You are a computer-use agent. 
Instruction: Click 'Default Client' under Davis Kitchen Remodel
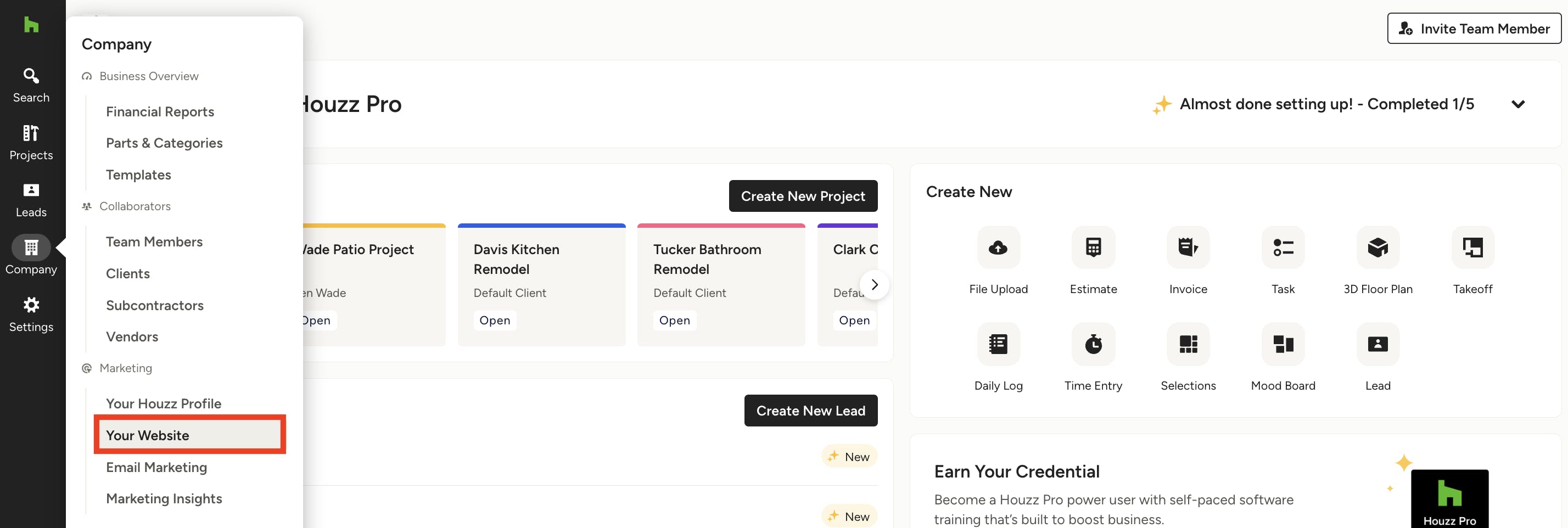(x=509, y=293)
